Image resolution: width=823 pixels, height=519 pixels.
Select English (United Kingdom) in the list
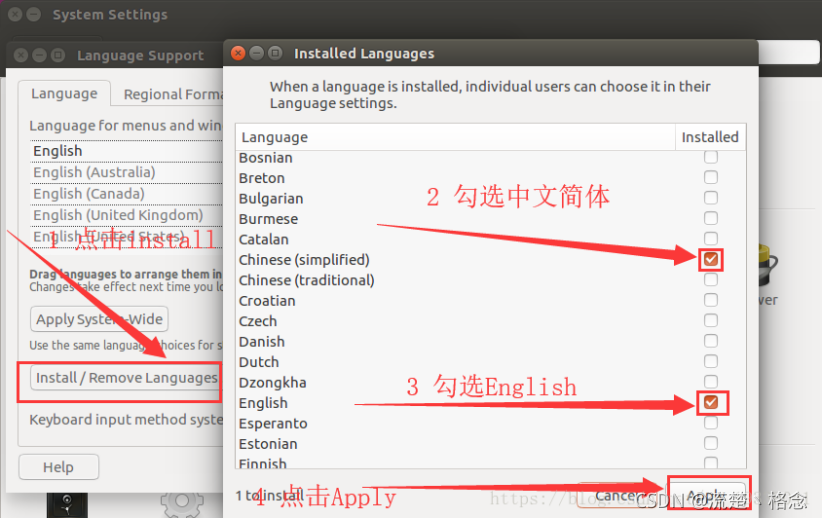[x=126, y=215]
